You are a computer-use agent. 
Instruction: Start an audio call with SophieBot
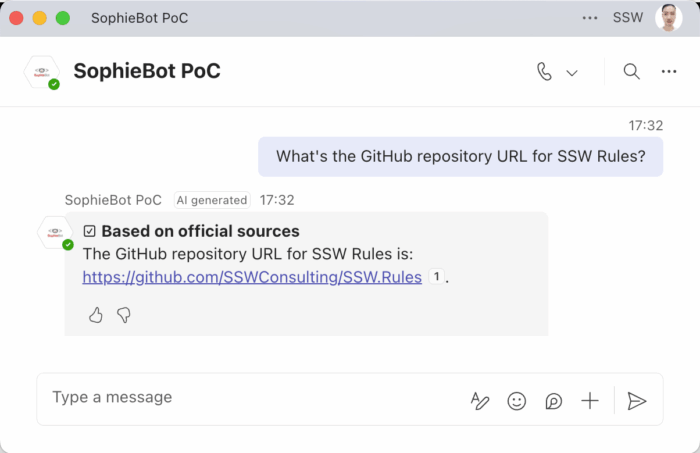544,71
